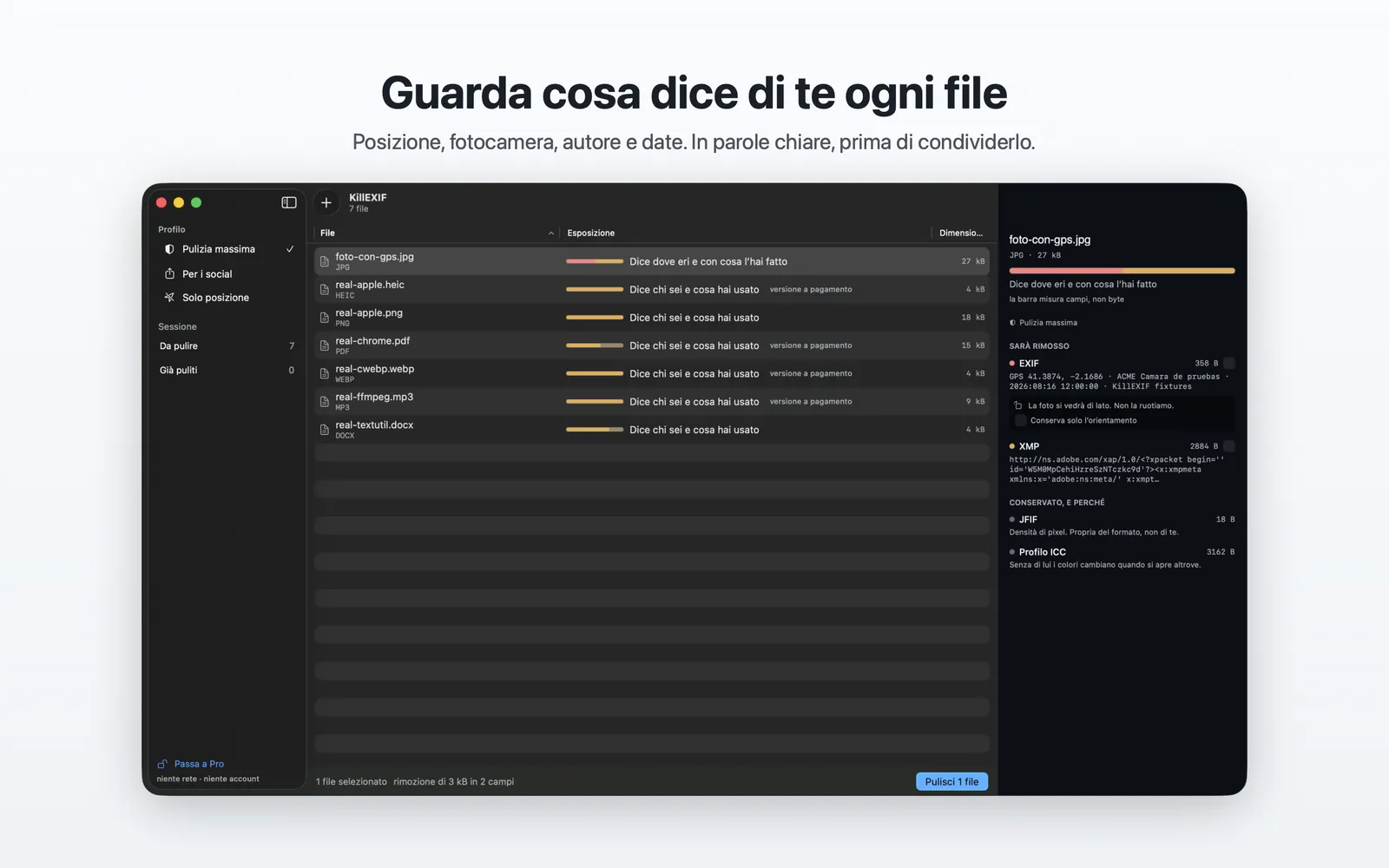Click versione a pagamento on real-ffmpeg.mp3 row
The height and width of the screenshot is (868, 1389).
click(x=811, y=402)
